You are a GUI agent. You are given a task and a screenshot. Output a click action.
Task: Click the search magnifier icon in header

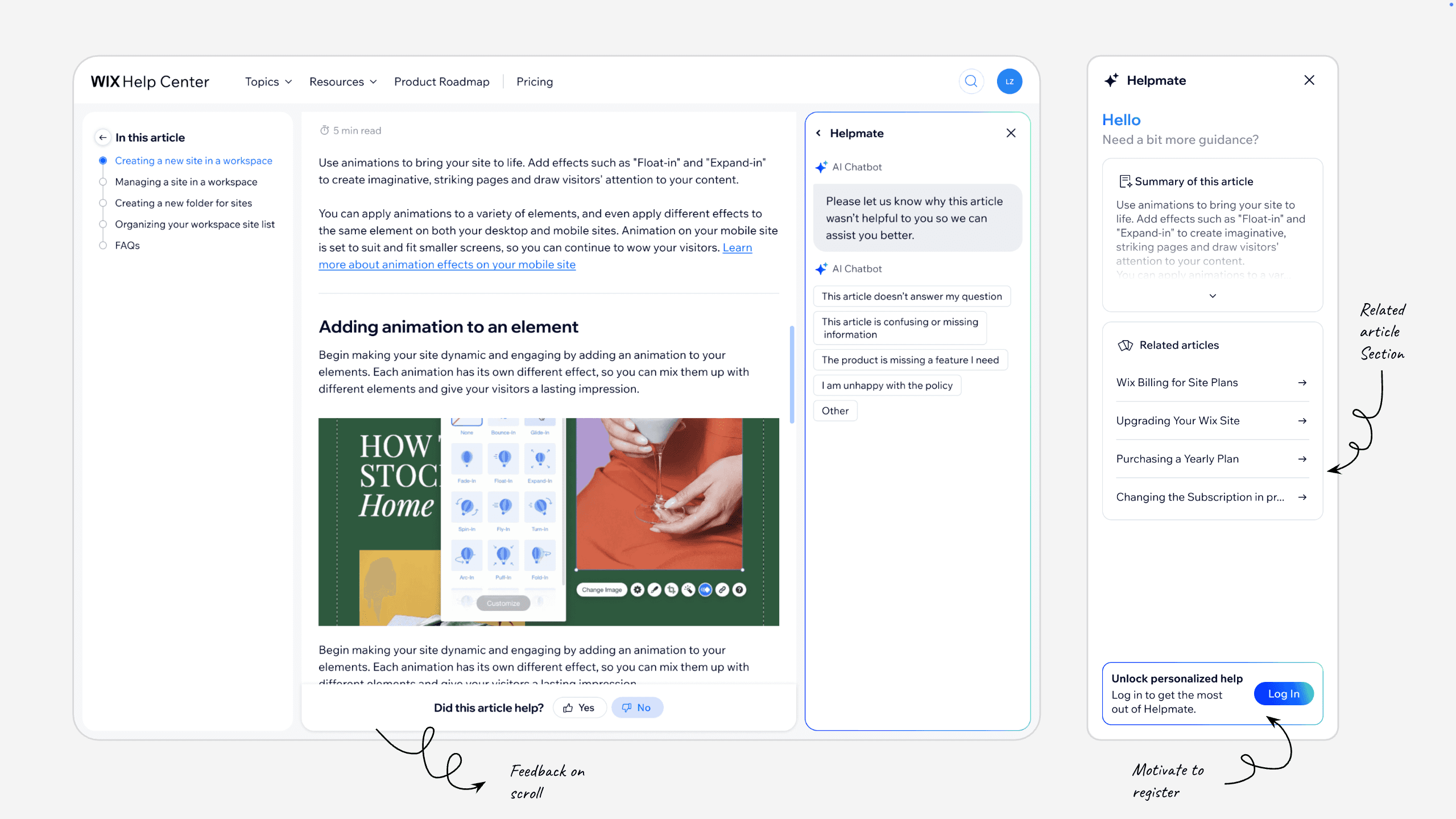click(971, 81)
